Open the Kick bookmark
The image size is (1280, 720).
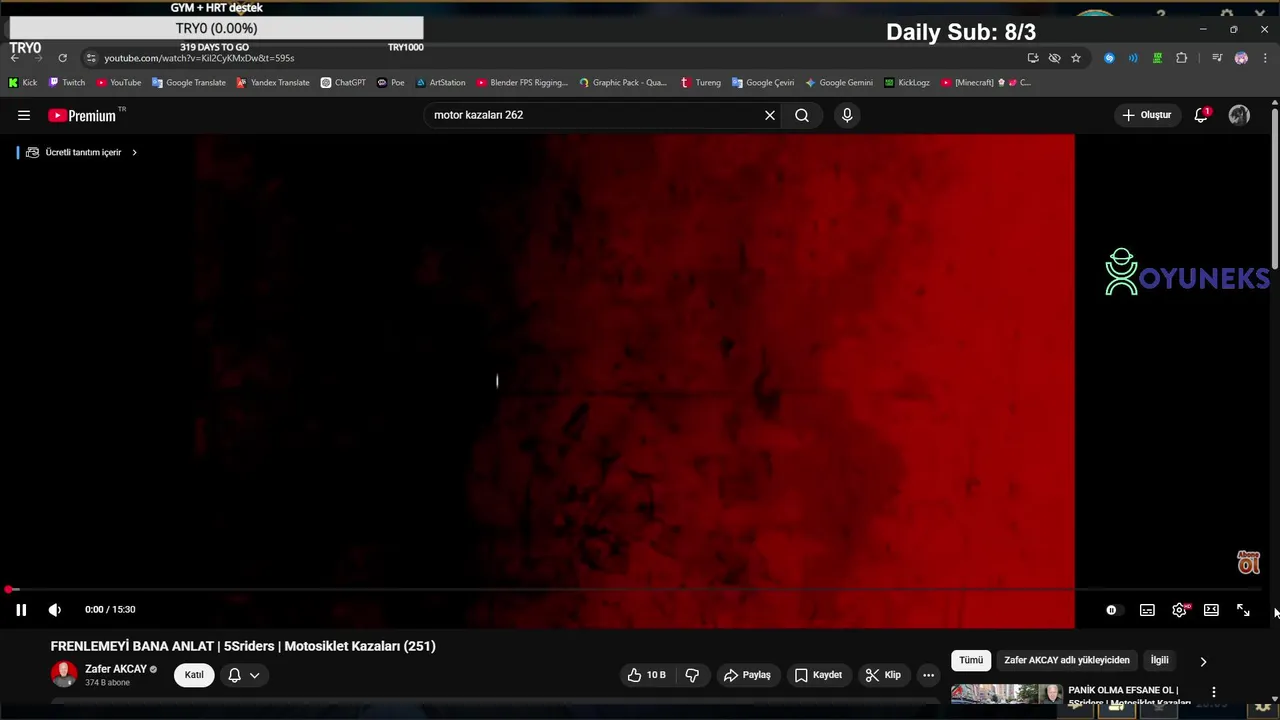coord(23,83)
